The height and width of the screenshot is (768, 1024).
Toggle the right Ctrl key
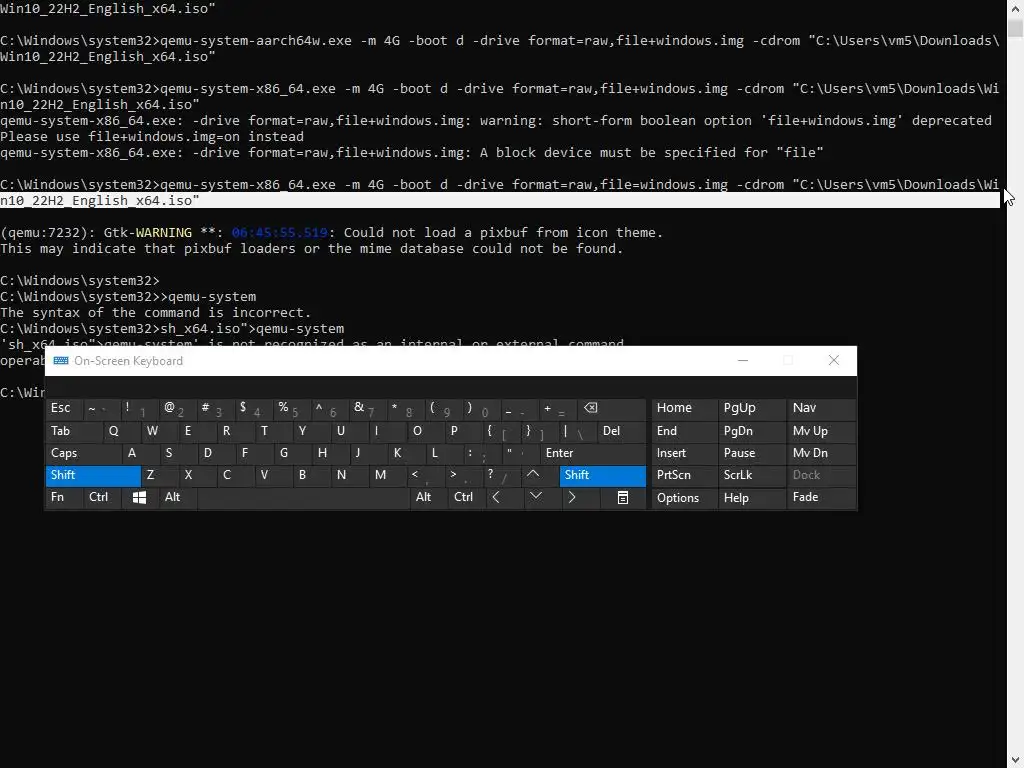pos(466,498)
